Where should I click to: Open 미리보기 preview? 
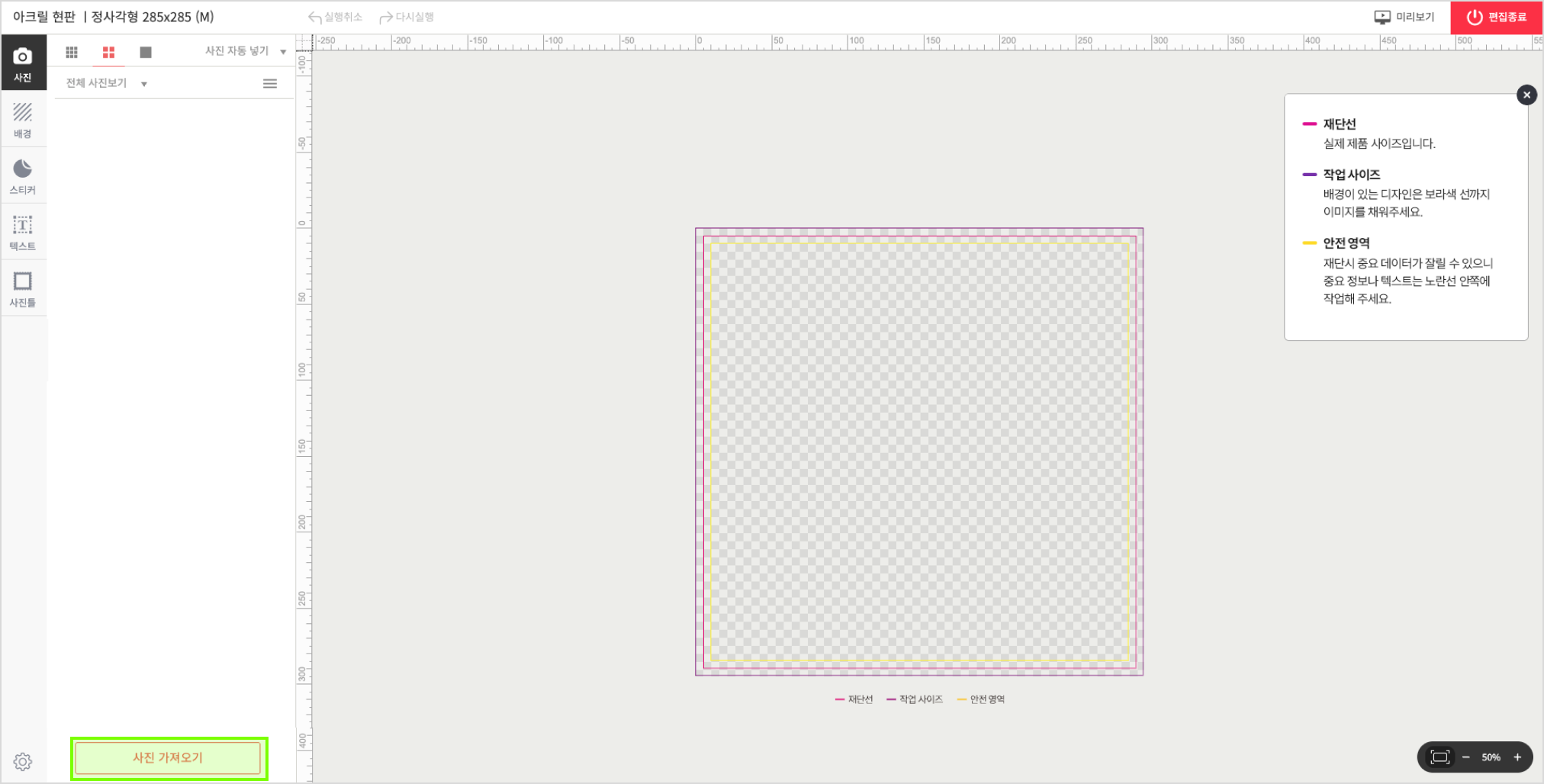coord(1404,18)
